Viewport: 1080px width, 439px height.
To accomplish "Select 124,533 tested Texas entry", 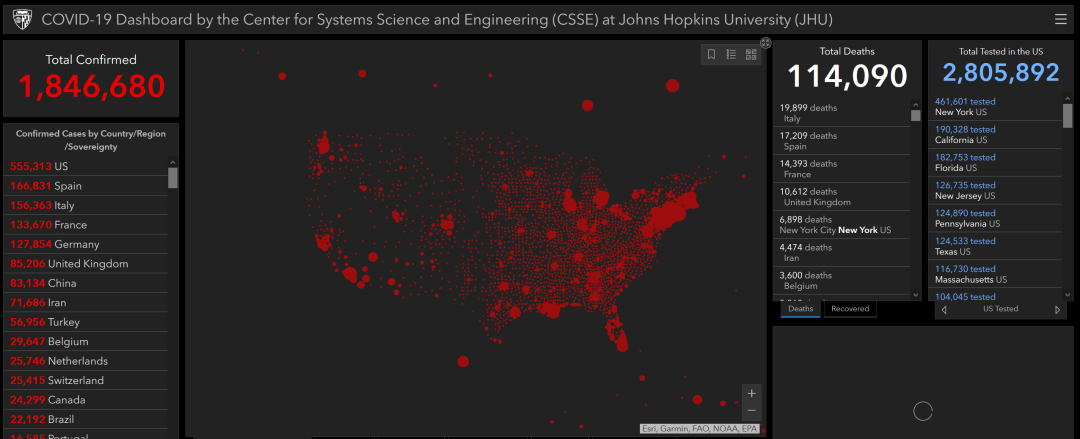I will click(x=995, y=246).
